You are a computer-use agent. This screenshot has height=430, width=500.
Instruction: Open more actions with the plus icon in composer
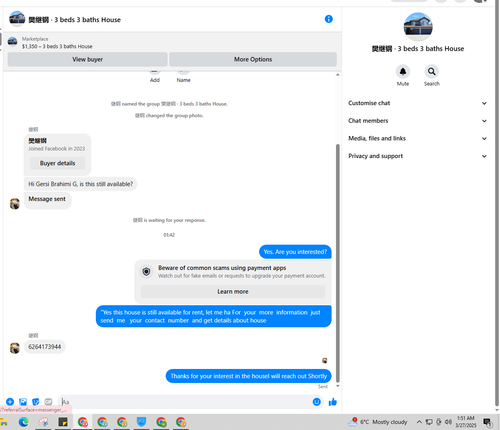(10, 402)
